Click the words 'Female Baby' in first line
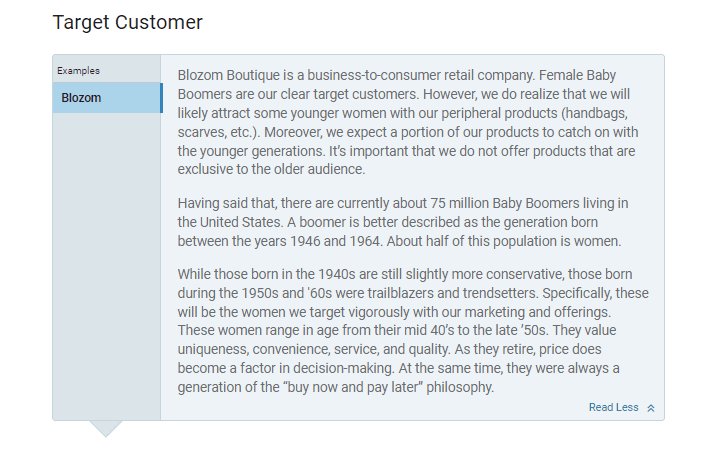715x457 pixels. (x=578, y=75)
